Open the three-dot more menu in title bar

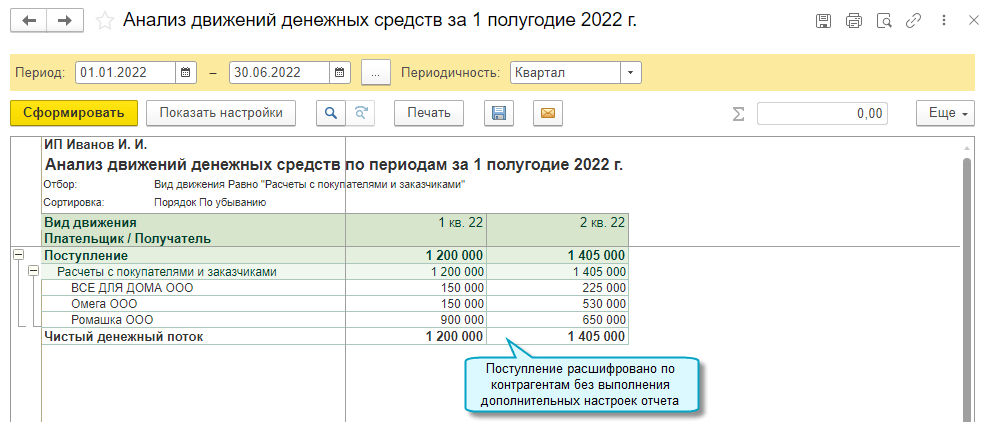tap(945, 21)
